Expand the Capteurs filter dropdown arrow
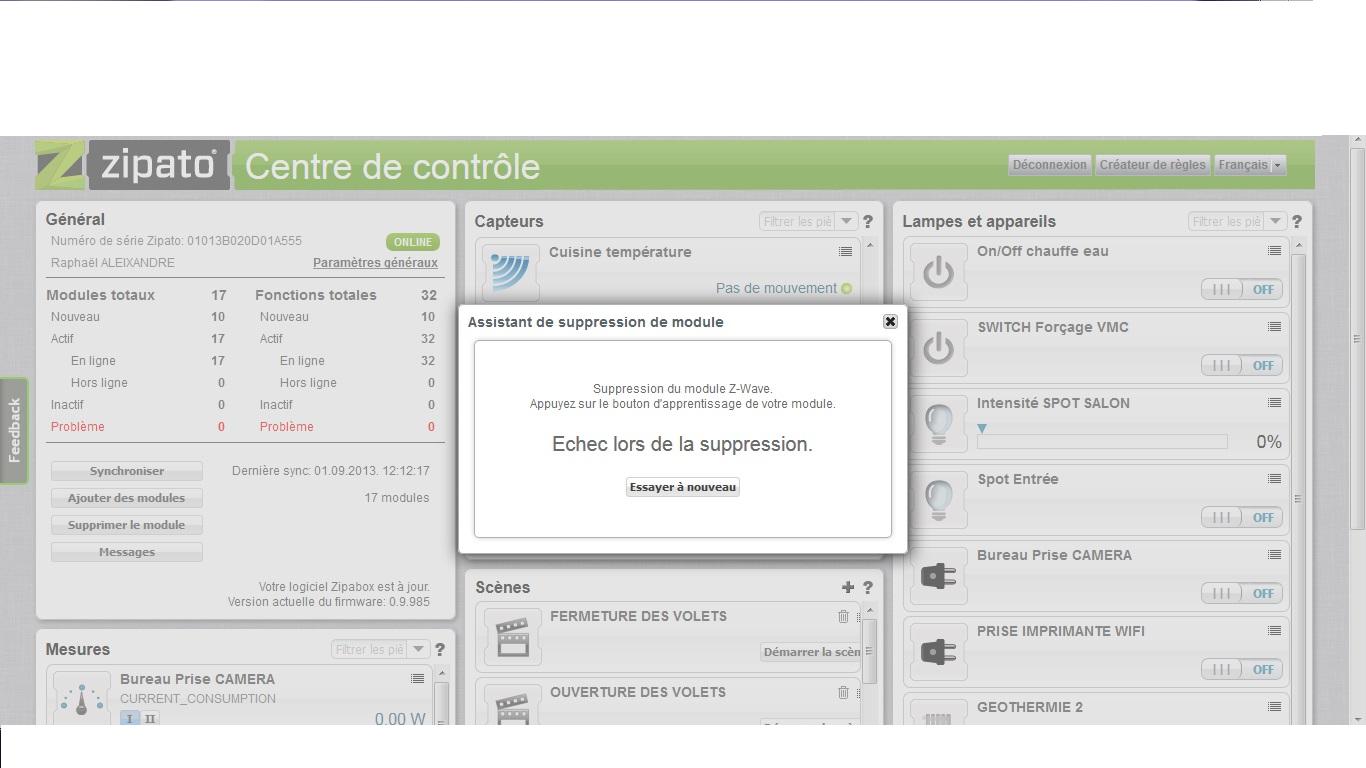 (x=846, y=222)
